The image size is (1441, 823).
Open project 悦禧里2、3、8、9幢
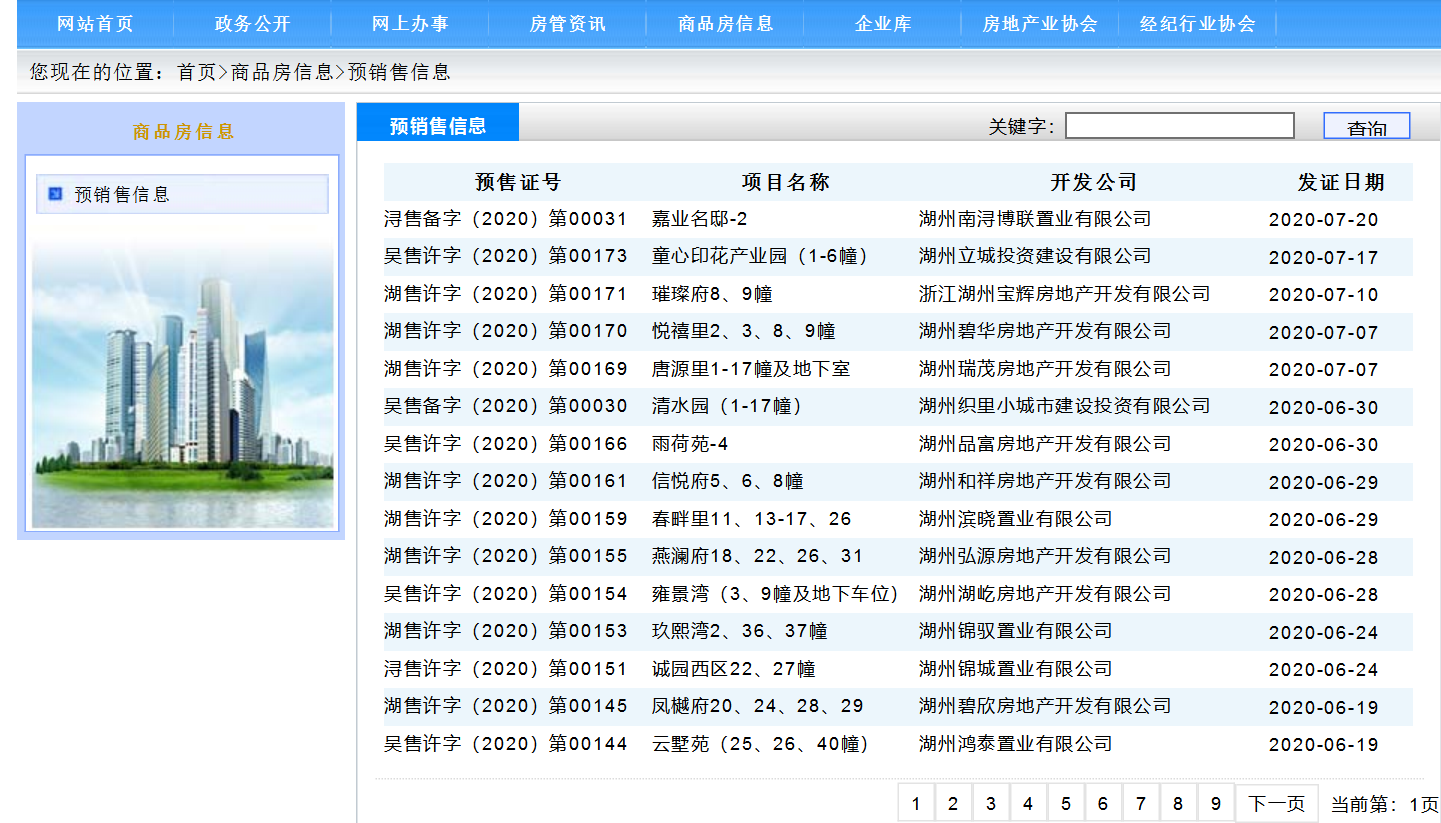point(744,331)
